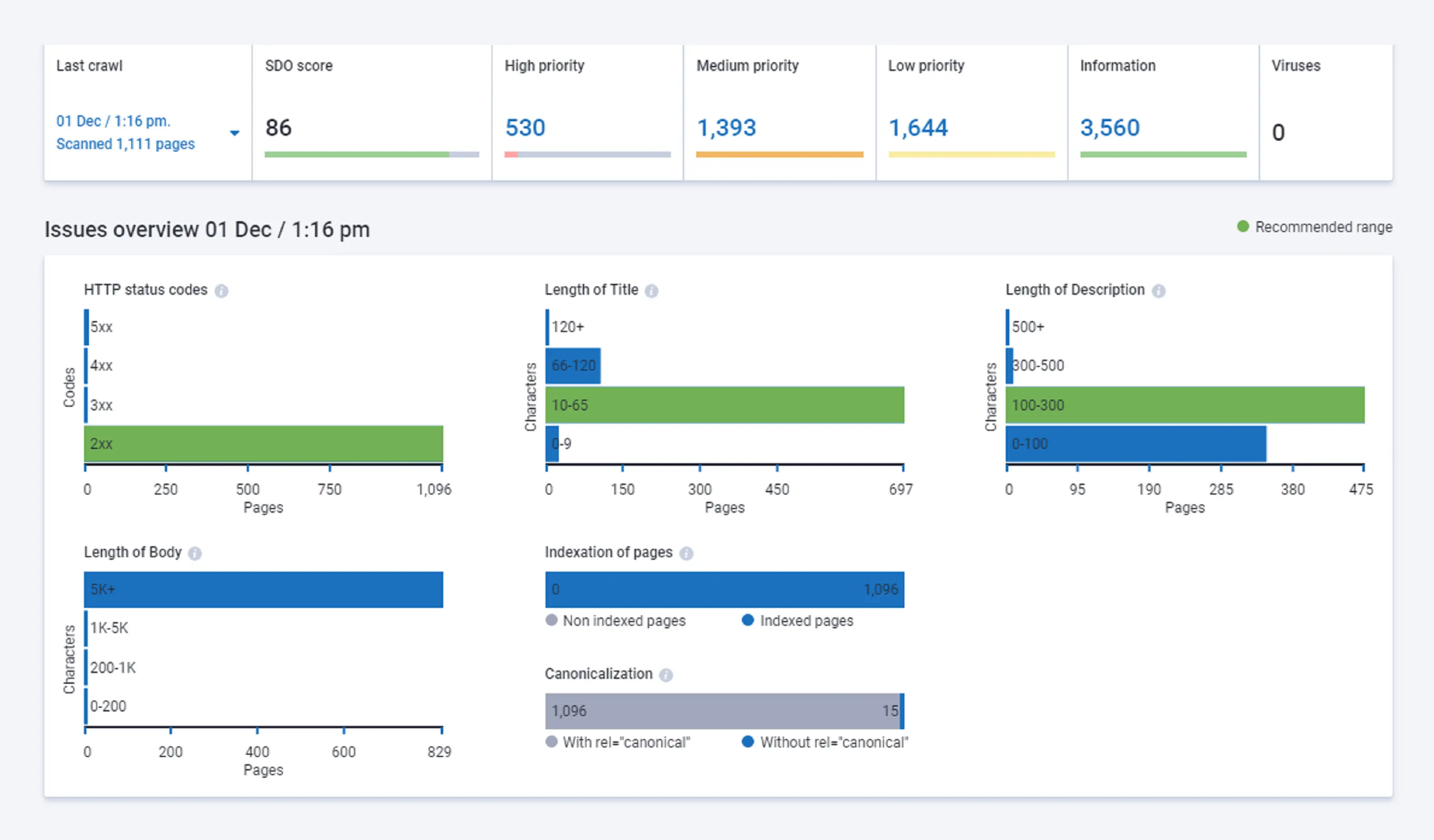Click the SDO score value 86
The width and height of the screenshot is (1434, 840).
278,128
